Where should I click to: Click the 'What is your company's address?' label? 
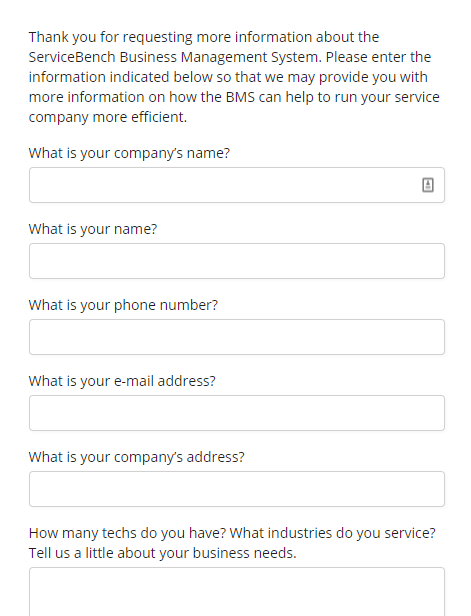137,457
